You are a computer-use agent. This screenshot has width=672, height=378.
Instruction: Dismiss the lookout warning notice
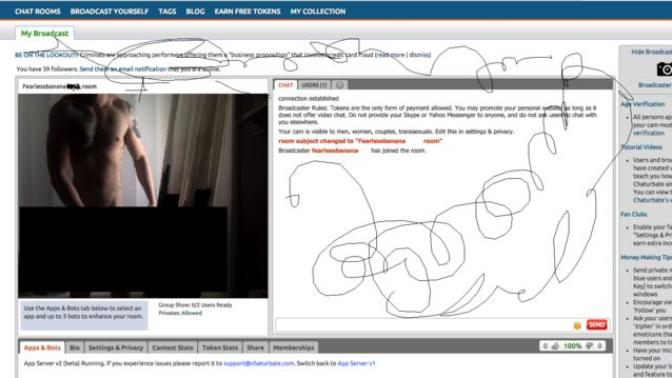pyautogui.click(x=419, y=55)
